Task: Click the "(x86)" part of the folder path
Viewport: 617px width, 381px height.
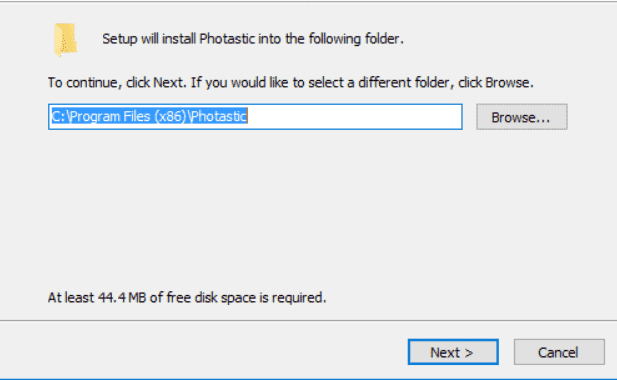Action: click(170, 117)
